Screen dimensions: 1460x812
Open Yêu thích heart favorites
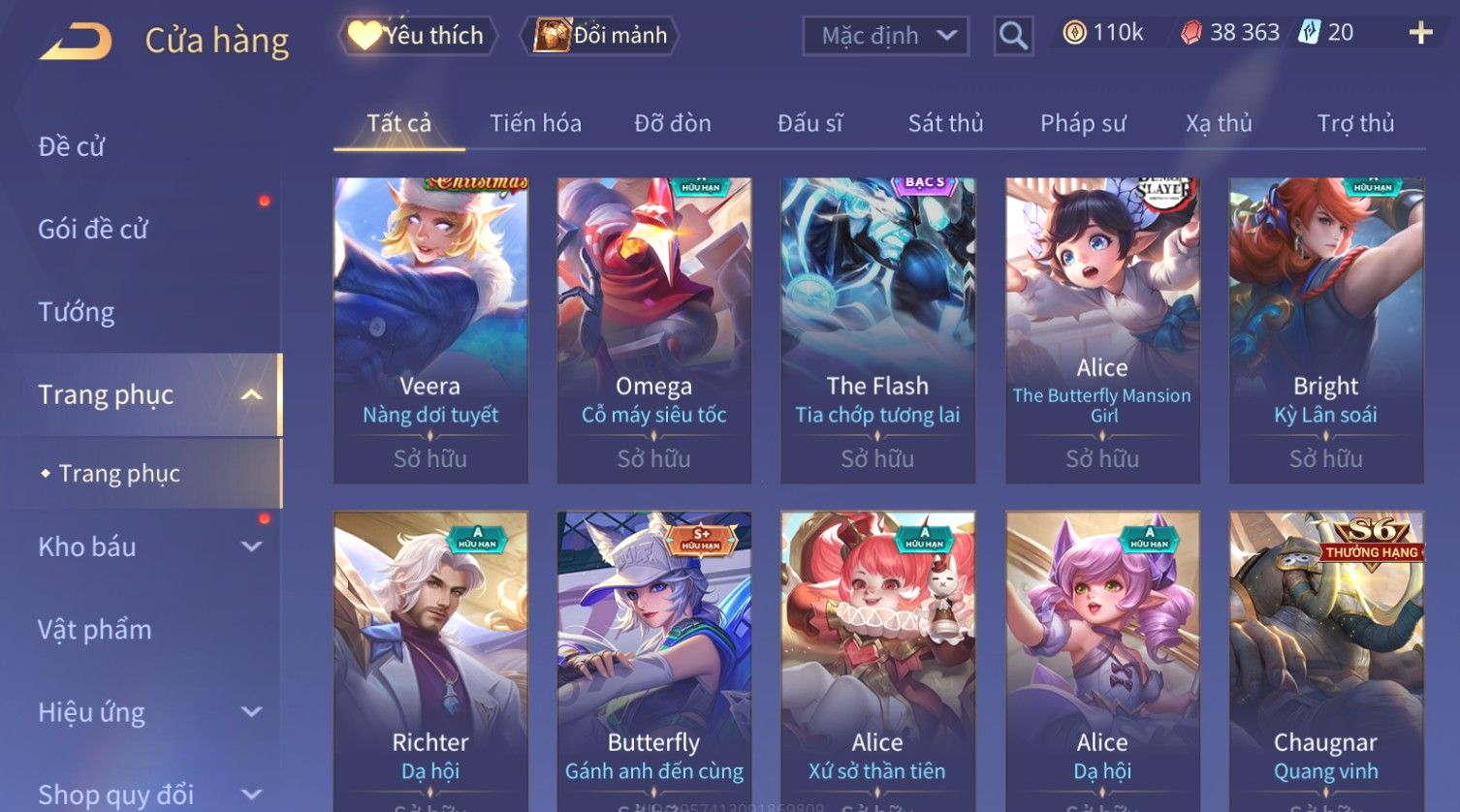coord(418,36)
